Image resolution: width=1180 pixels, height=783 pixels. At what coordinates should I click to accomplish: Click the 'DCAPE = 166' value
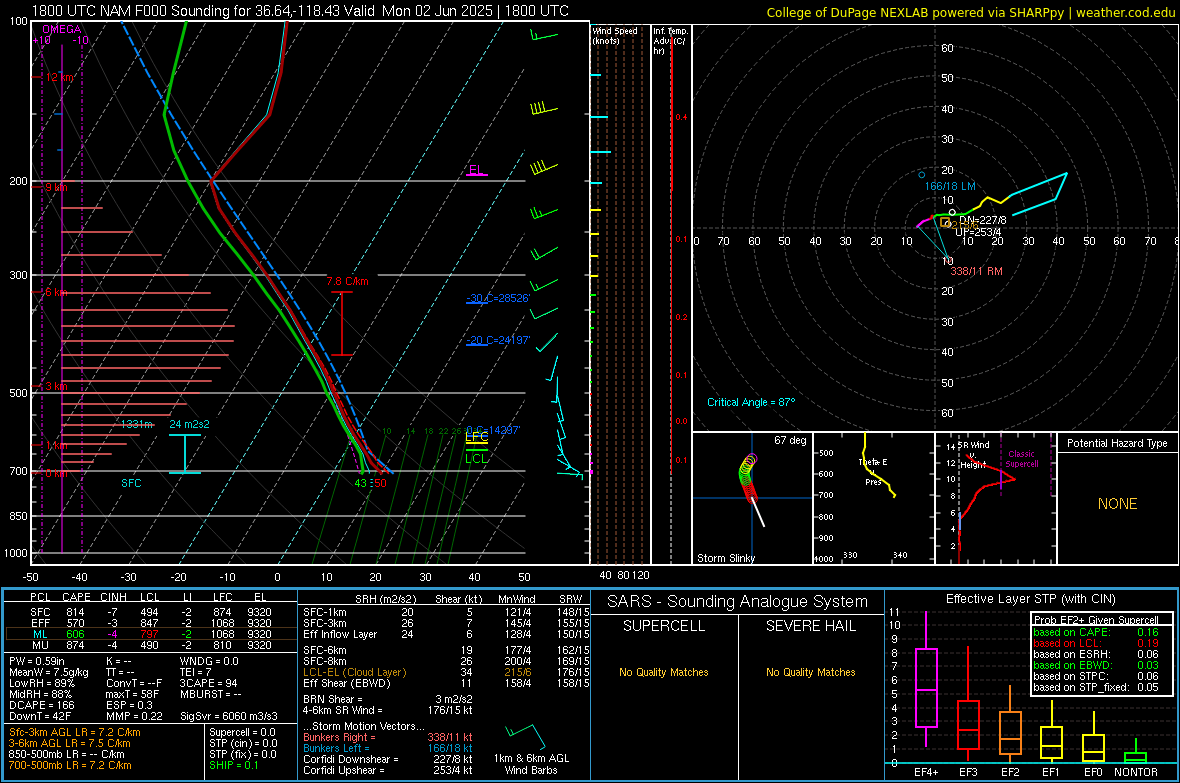41,705
